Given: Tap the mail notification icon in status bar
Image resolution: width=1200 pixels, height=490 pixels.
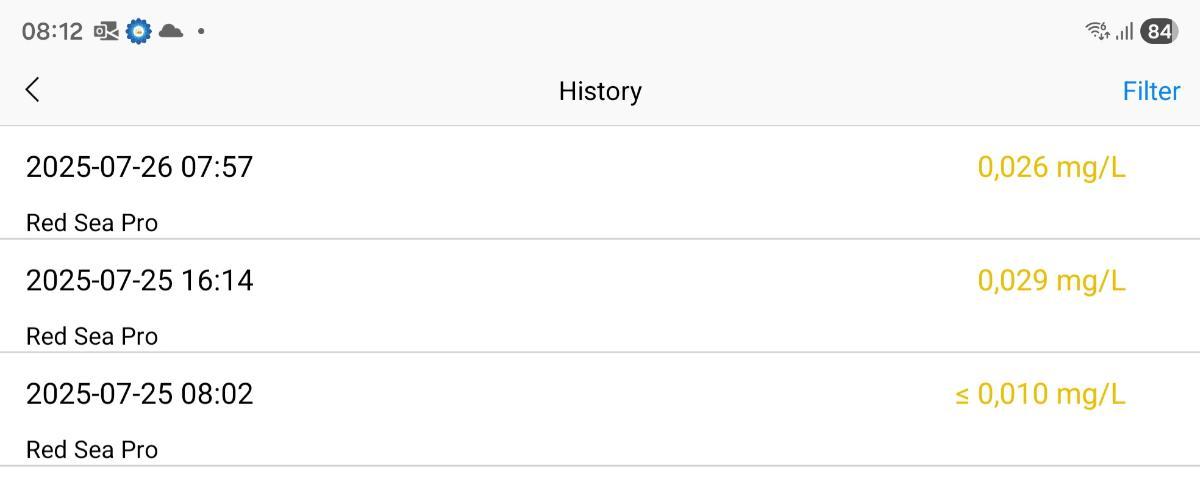Looking at the screenshot, I should pyautogui.click(x=106, y=31).
